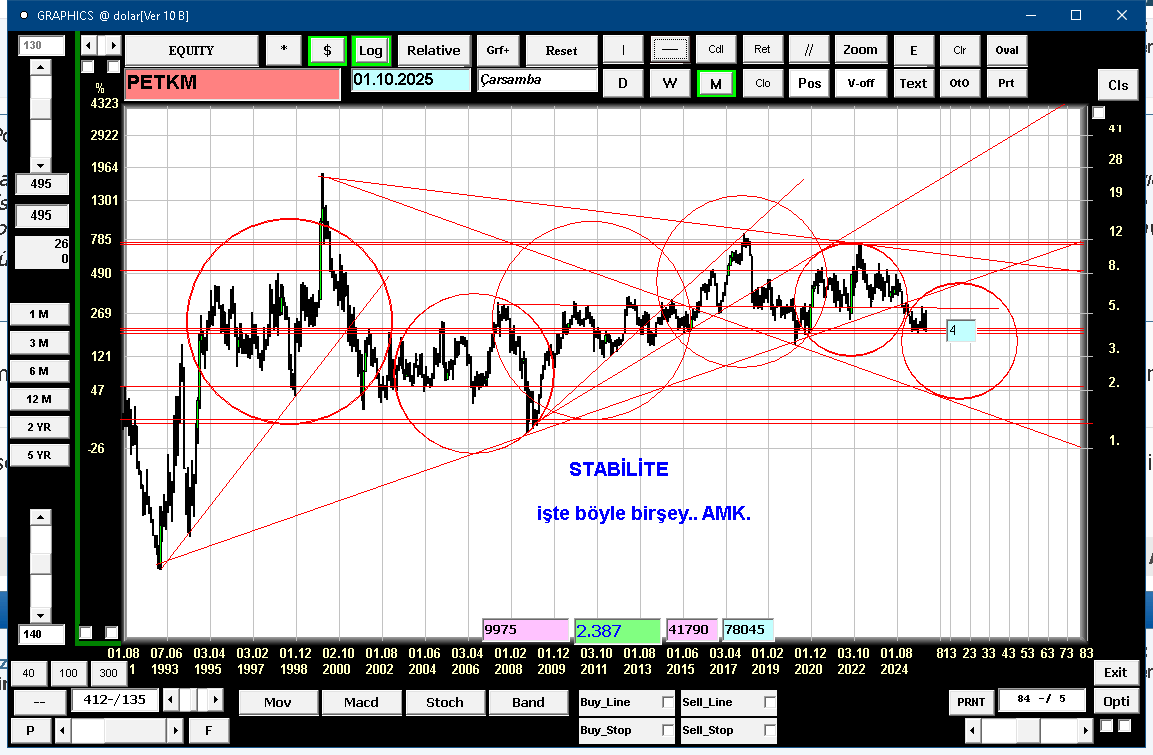The width and height of the screenshot is (1153, 755).
Task: Toggle the dollar currency chart mode
Action: (327, 50)
